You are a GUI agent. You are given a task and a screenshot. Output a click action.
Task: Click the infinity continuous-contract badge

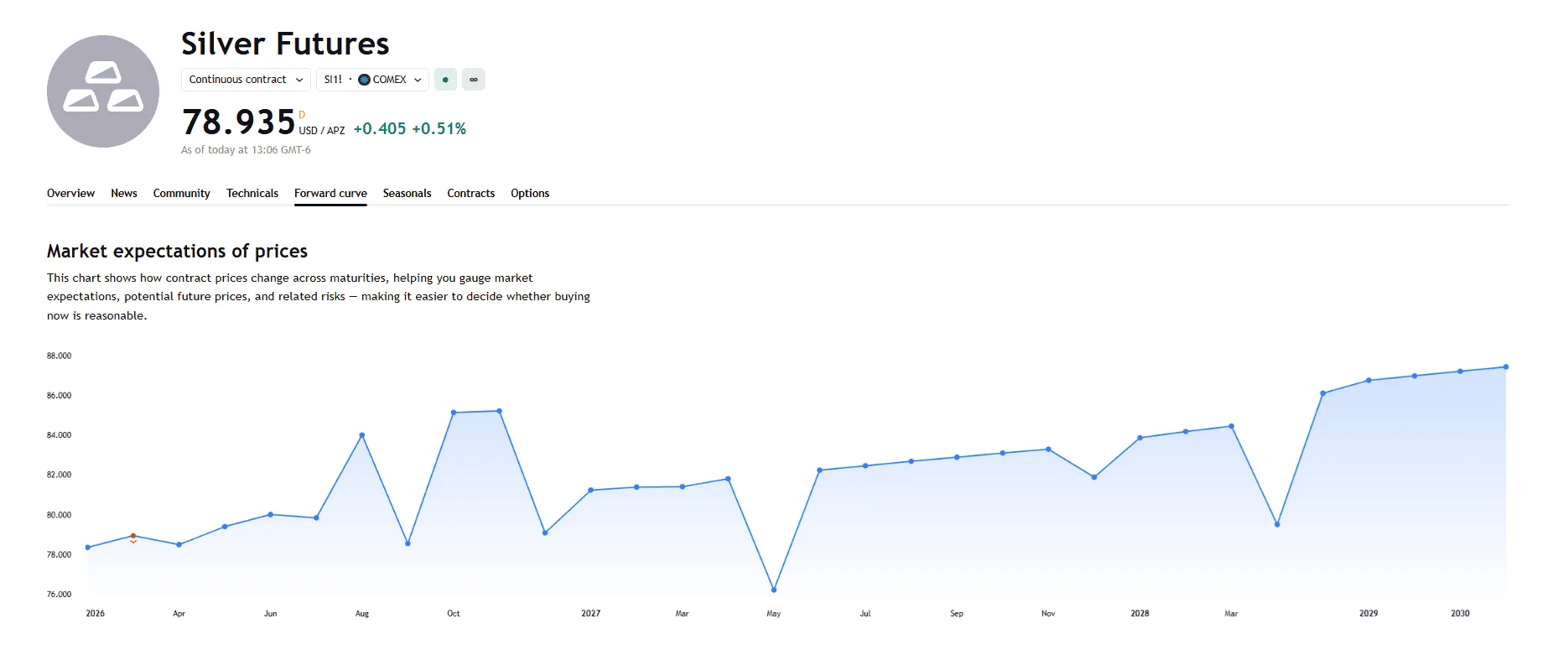(474, 80)
